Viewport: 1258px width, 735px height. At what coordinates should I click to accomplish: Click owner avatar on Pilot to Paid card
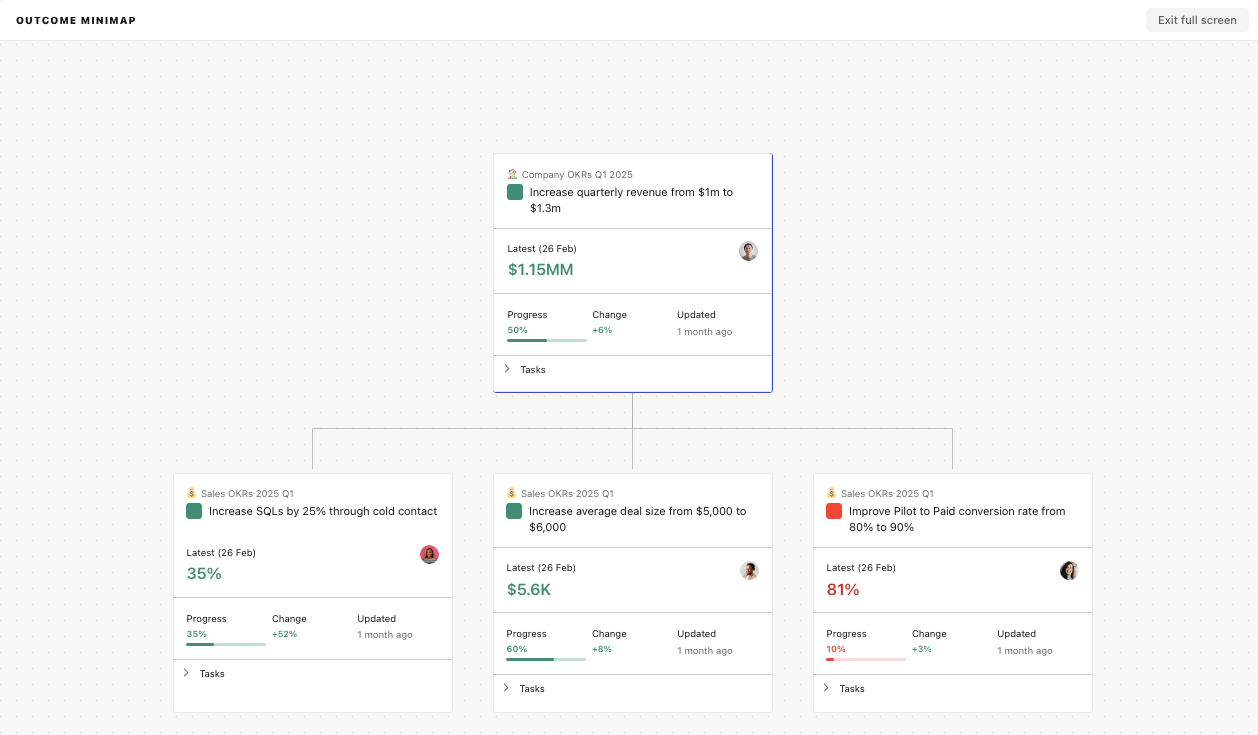1069,570
